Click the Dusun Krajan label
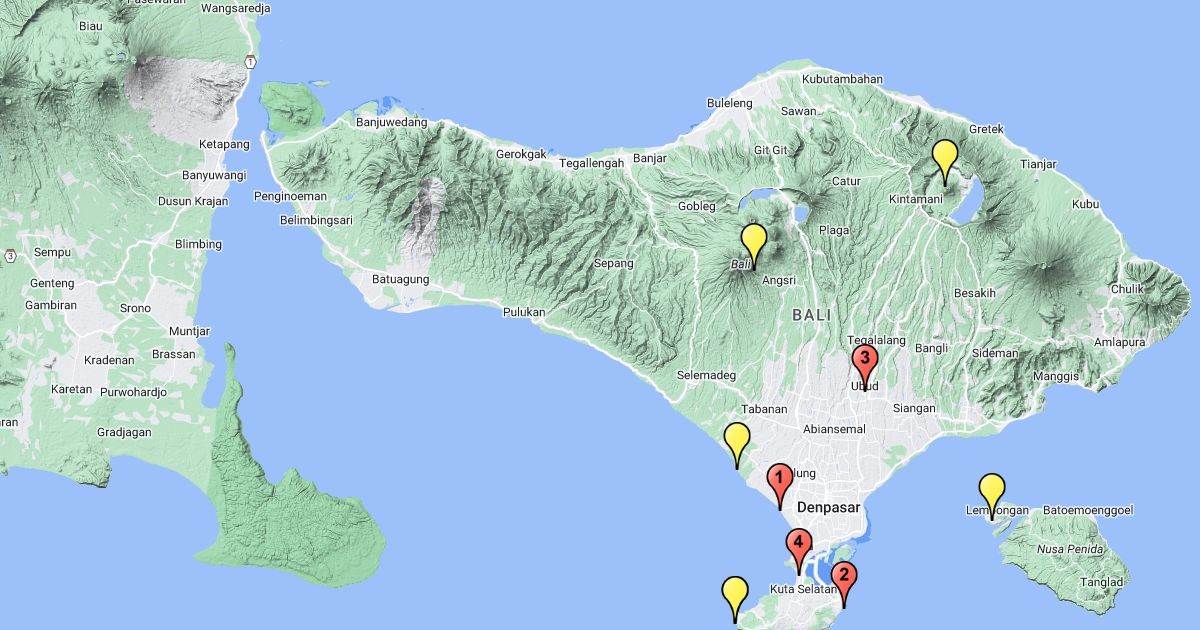 [192, 201]
